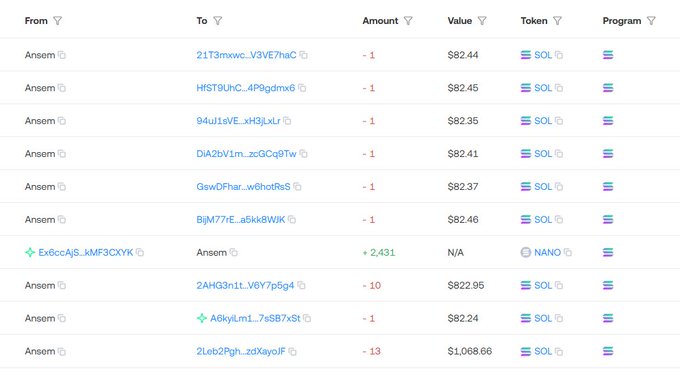Click the To column header

coord(202,21)
